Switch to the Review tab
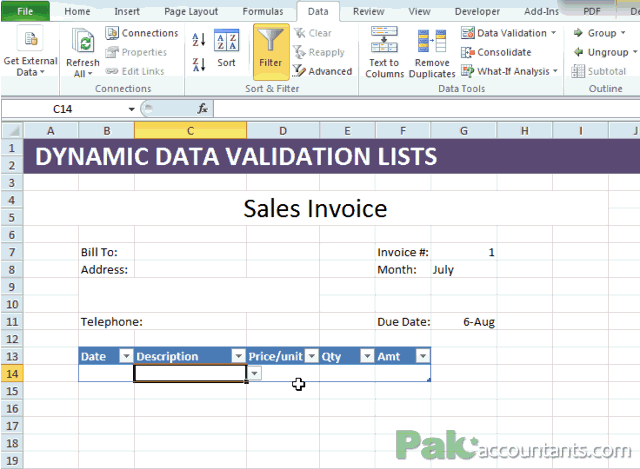Image resolution: width=640 pixels, height=469 pixels. (369, 11)
